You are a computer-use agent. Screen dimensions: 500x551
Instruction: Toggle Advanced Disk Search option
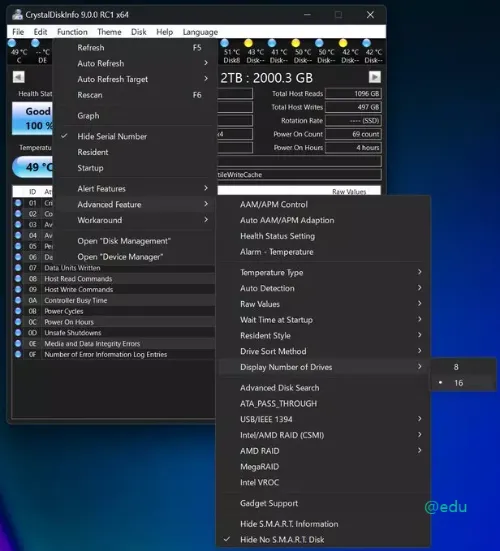click(x=323, y=388)
